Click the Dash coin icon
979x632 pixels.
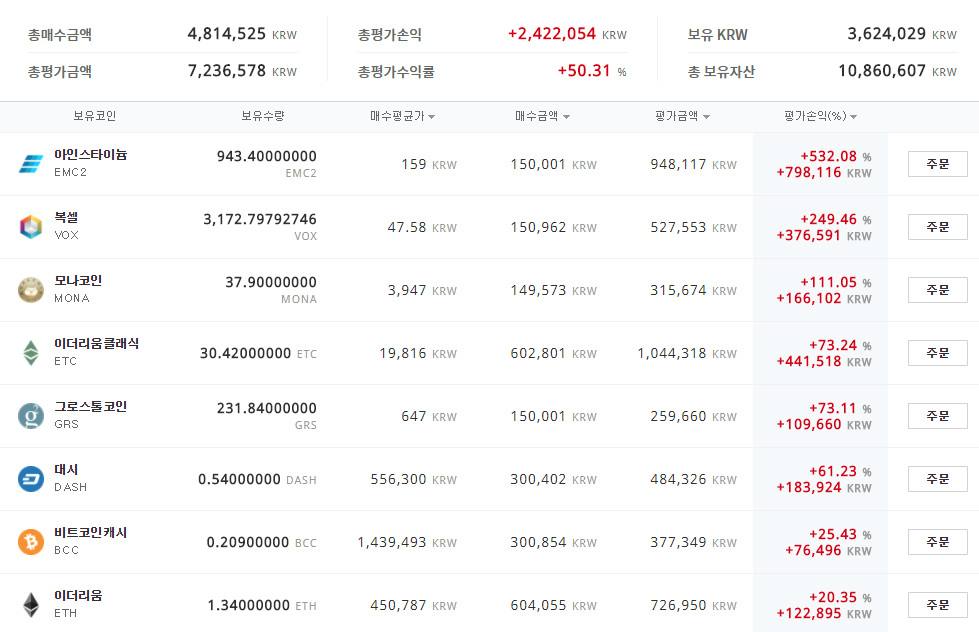(x=31, y=478)
